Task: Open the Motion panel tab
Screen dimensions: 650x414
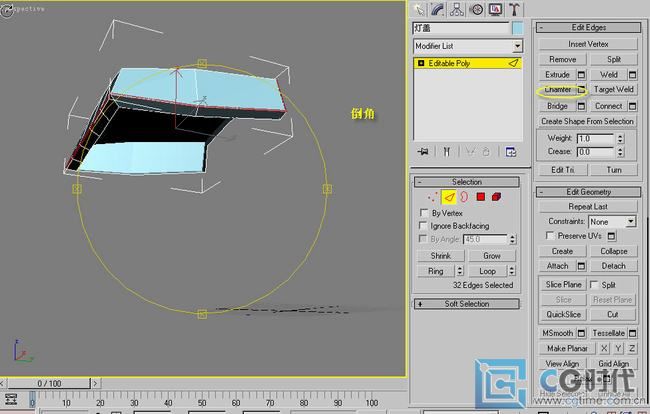Action: tap(477, 9)
